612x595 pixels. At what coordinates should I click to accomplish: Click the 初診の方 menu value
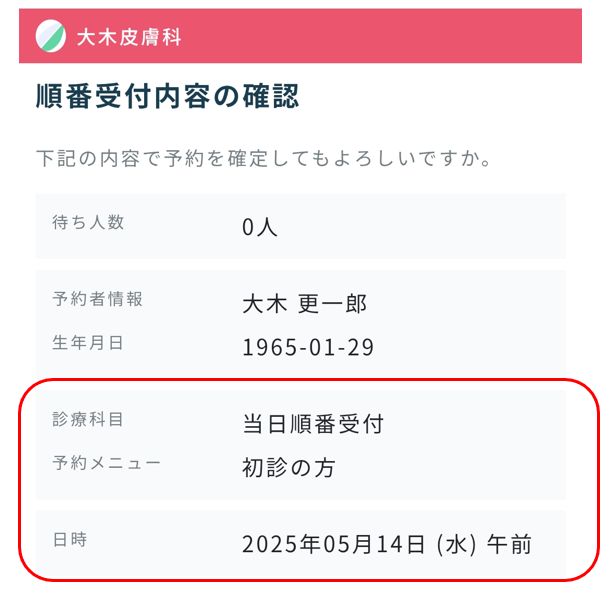click(289, 468)
